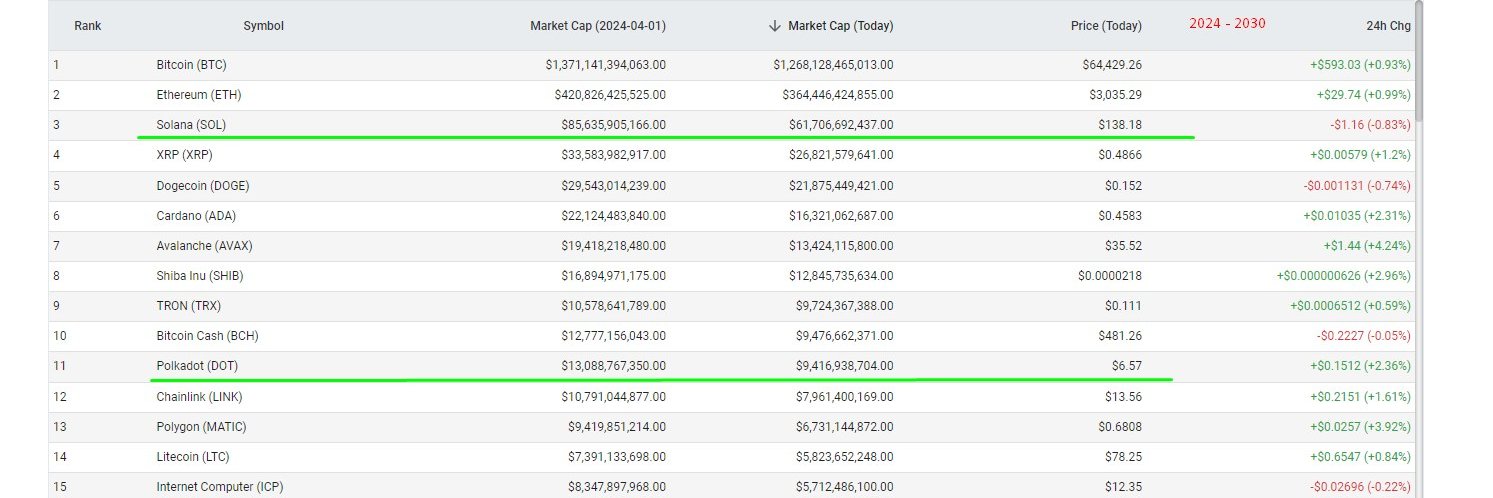This screenshot has width=1493, height=498.
Task: Click Solana's price $138.18
Action: (1120, 125)
